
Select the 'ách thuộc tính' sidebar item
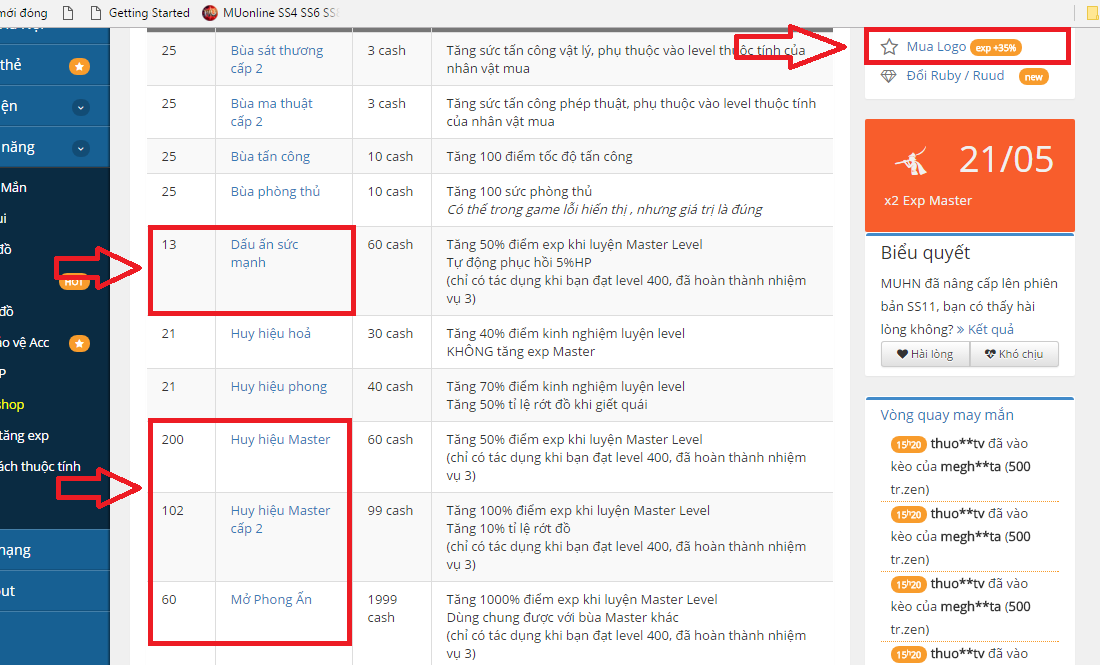click(x=40, y=466)
